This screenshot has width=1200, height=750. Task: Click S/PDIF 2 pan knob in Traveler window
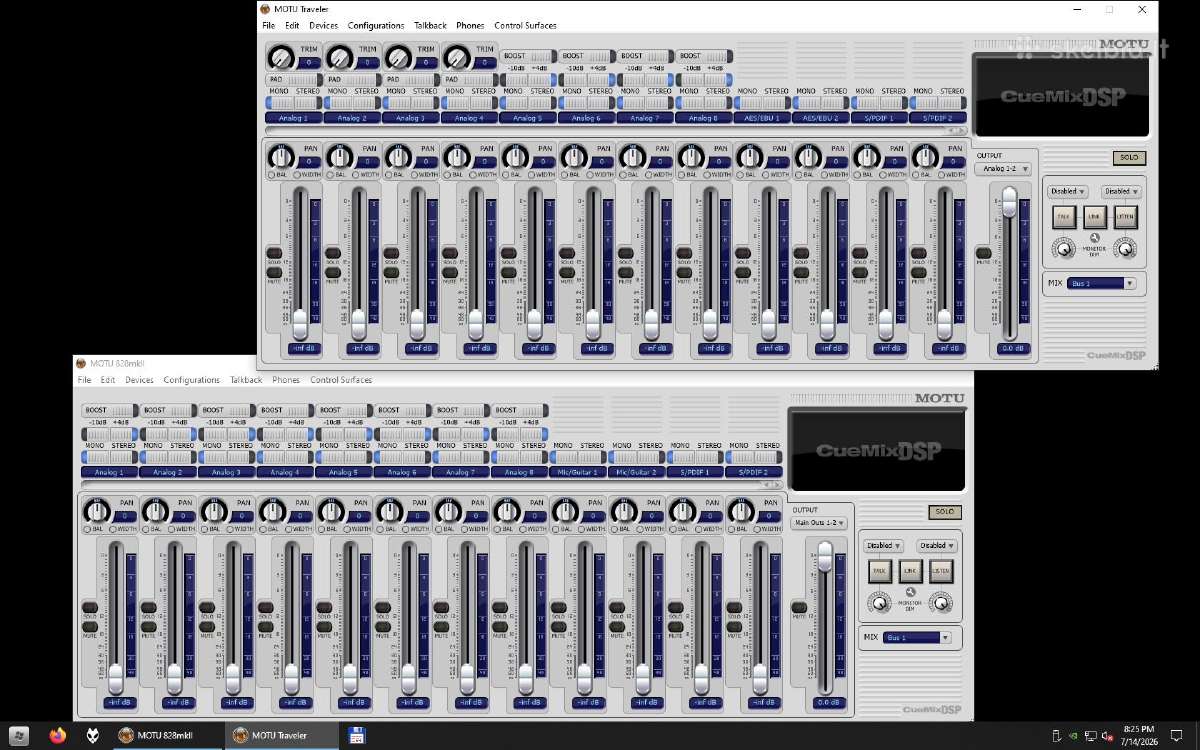tap(925, 156)
